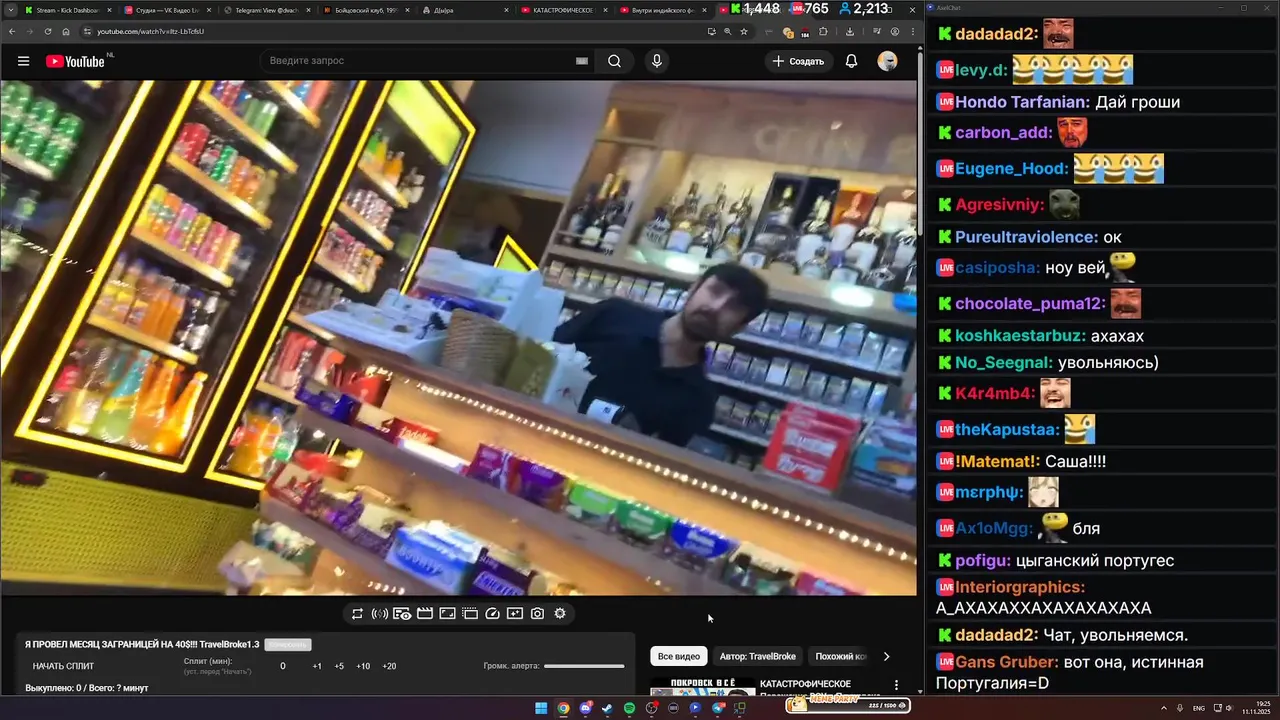Image resolution: width=1280 pixels, height=720 pixels.
Task: Click the YouTube search magnifier button
Action: [x=614, y=61]
